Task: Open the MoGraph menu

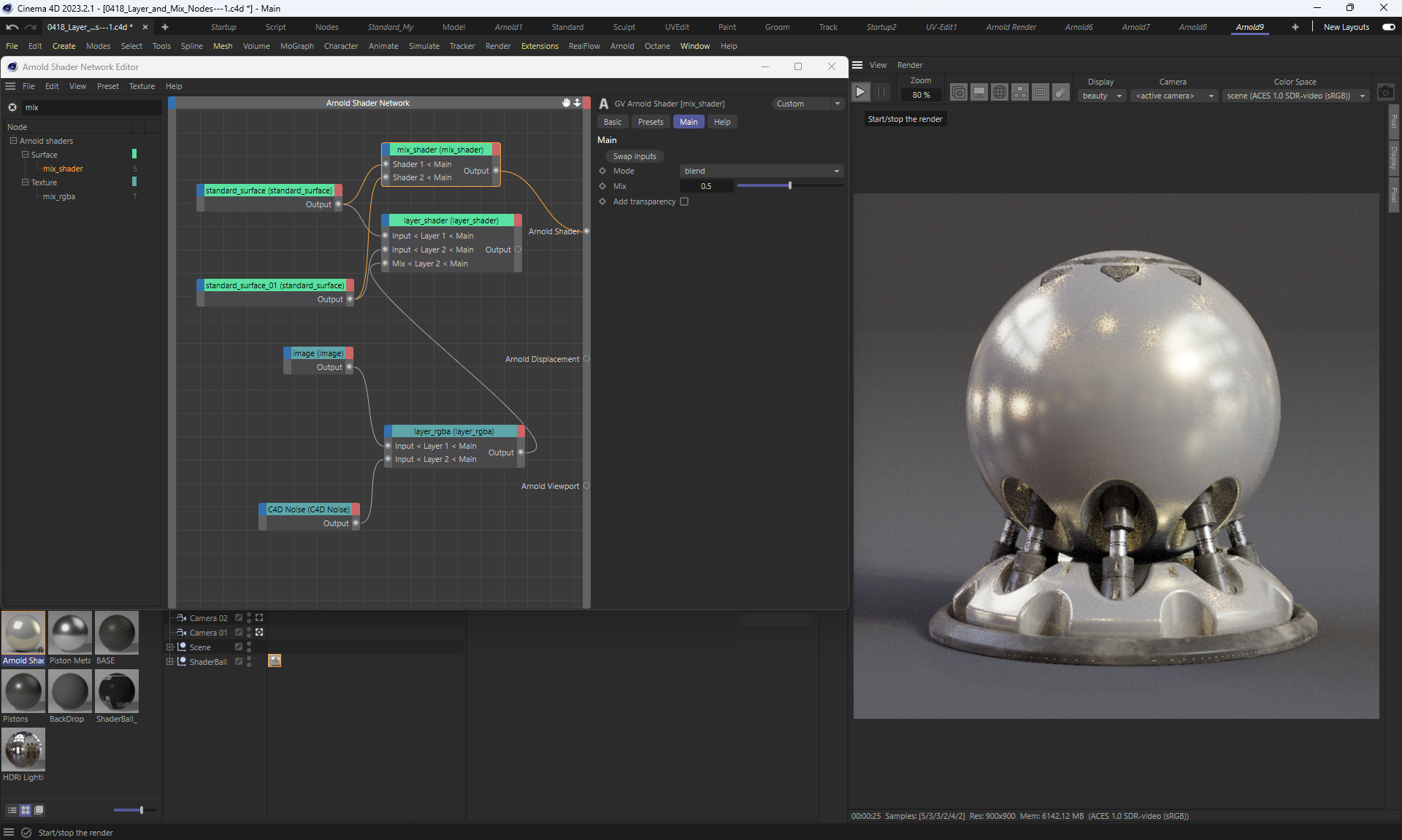Action: [296, 46]
